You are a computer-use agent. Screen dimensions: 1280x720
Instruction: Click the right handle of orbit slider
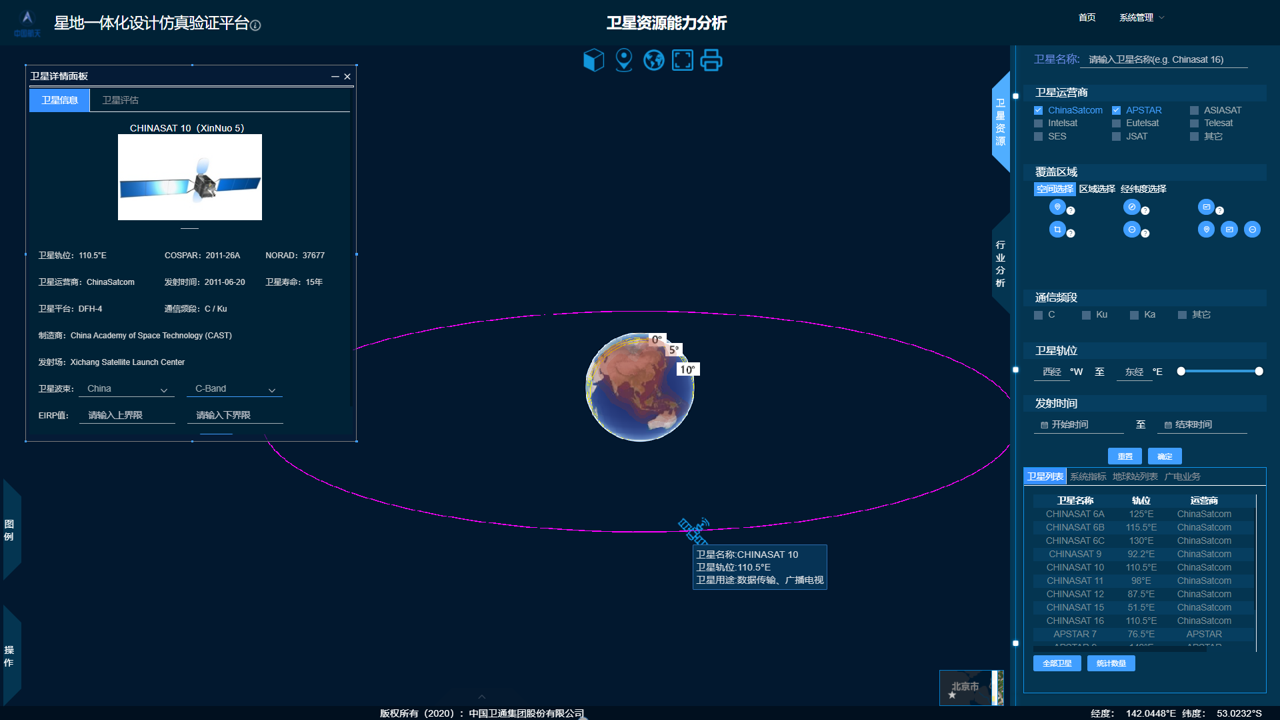point(1259,371)
